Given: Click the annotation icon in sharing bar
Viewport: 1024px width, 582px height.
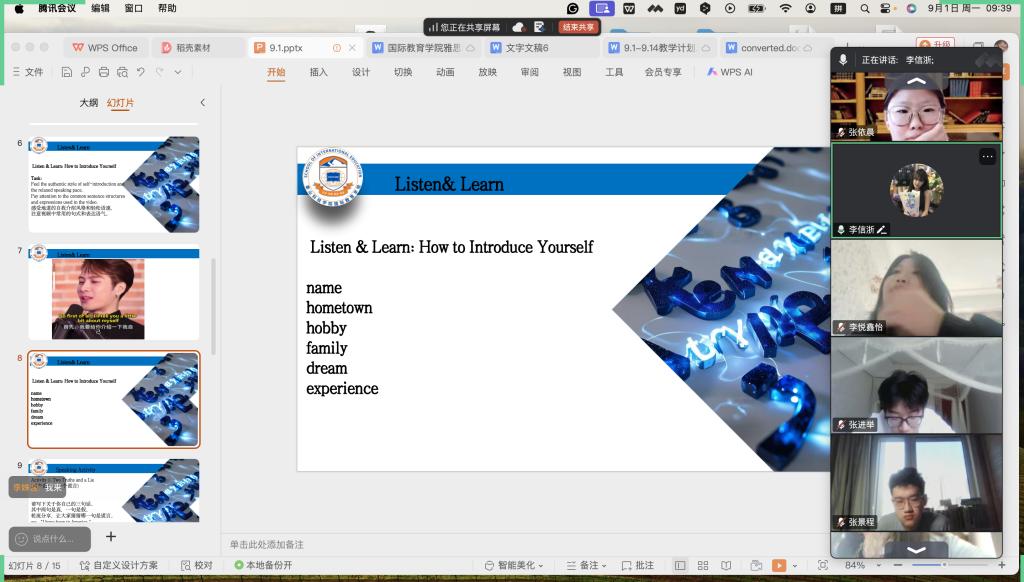Looking at the screenshot, I should (x=539, y=27).
